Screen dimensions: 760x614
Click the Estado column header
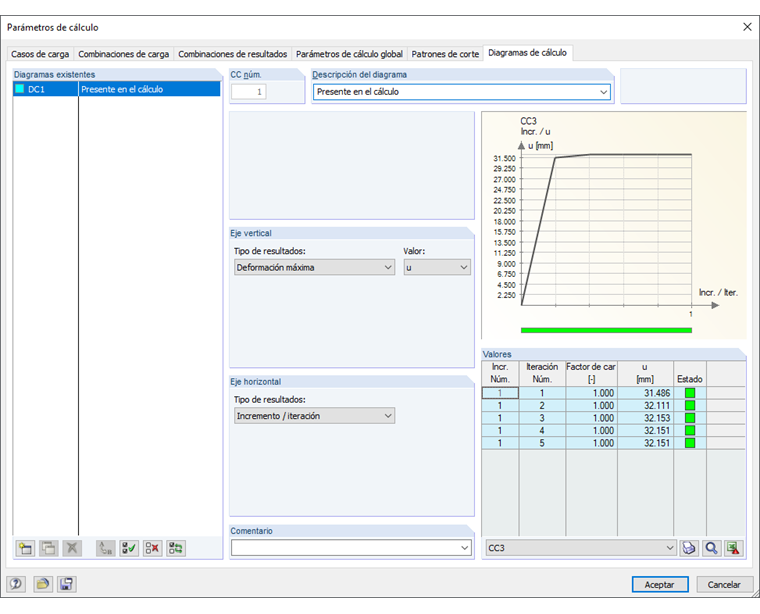690,373
